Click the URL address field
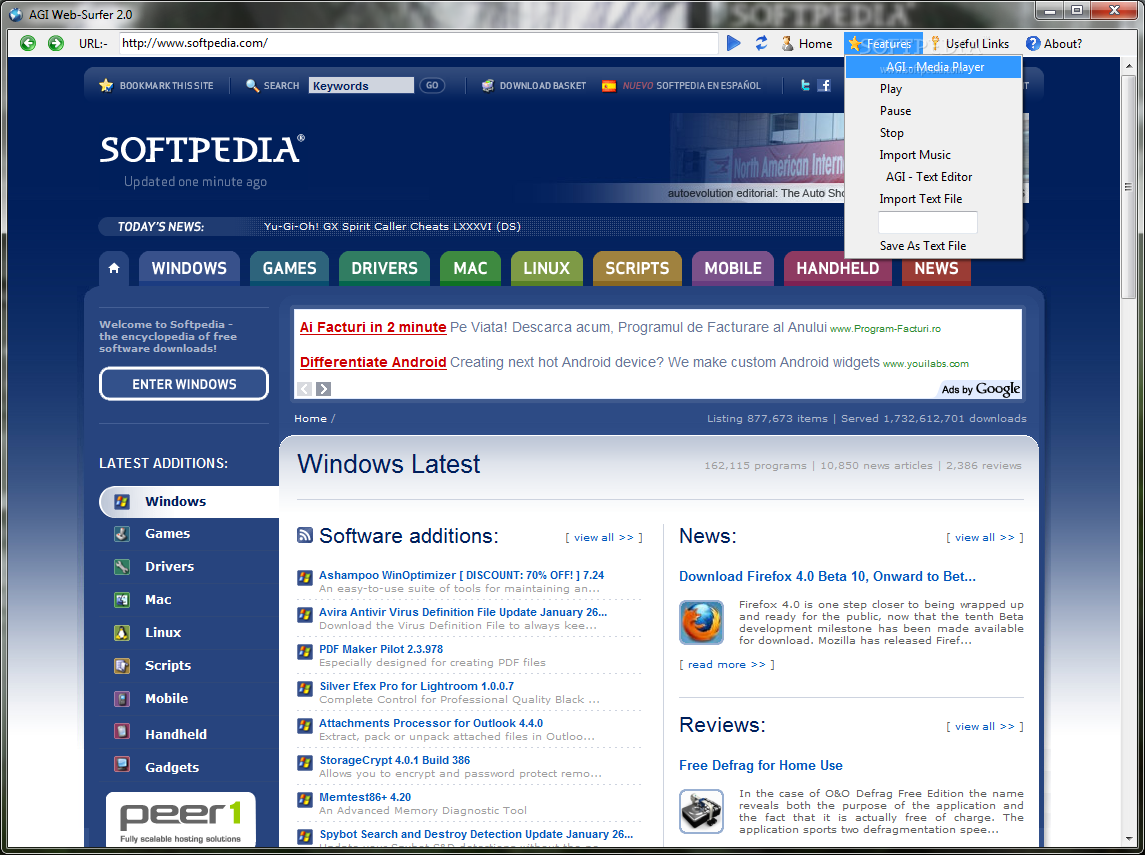 (418, 43)
